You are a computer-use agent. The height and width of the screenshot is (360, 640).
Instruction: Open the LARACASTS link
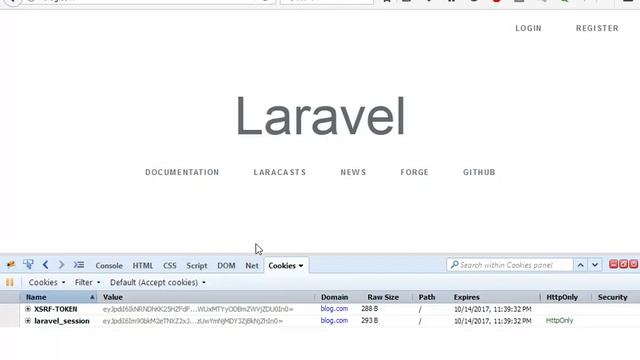pyautogui.click(x=280, y=172)
